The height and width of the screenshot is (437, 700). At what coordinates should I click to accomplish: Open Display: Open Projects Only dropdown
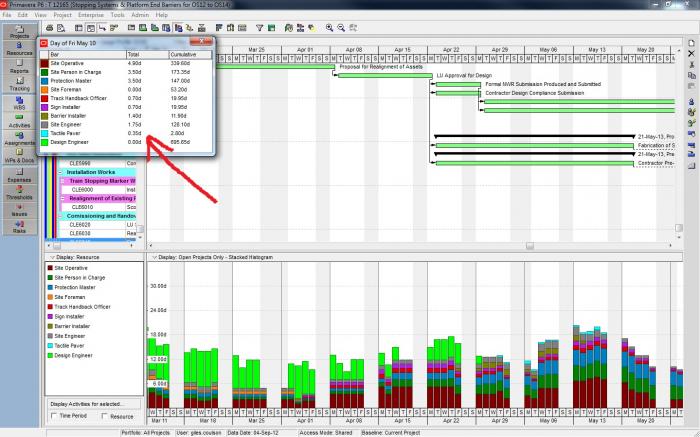pos(212,257)
